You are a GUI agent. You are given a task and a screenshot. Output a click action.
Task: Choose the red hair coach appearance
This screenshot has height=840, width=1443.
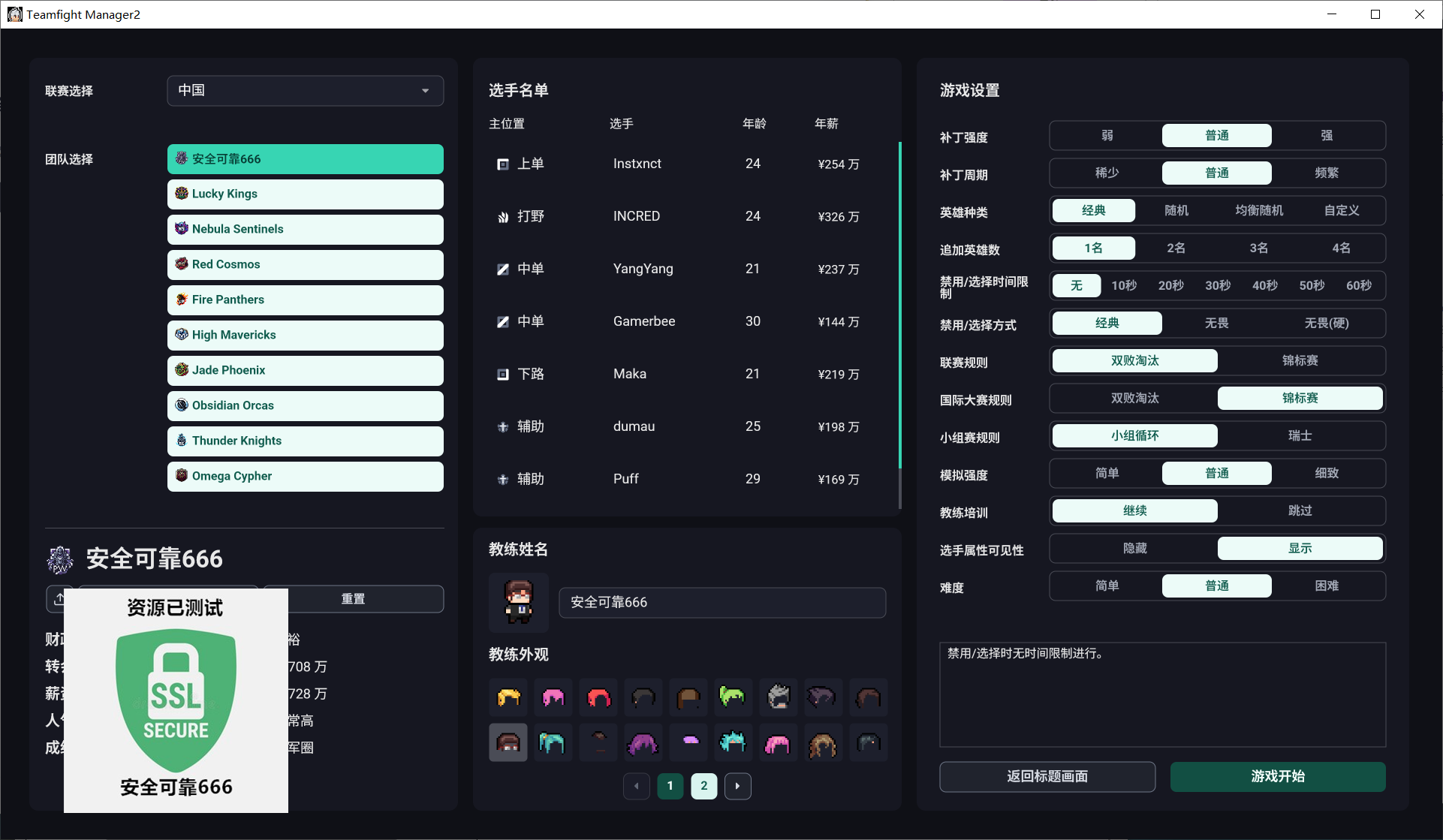[x=598, y=697]
